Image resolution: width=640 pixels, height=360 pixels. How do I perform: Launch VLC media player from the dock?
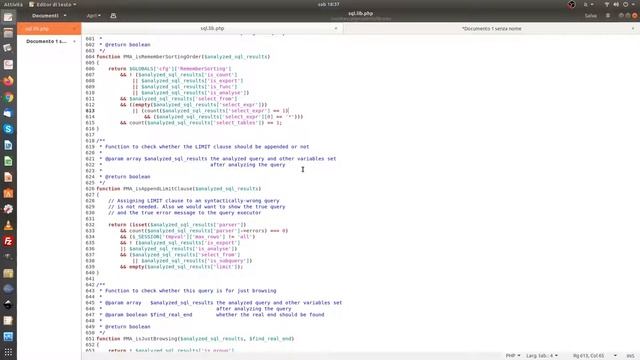click(x=8, y=225)
